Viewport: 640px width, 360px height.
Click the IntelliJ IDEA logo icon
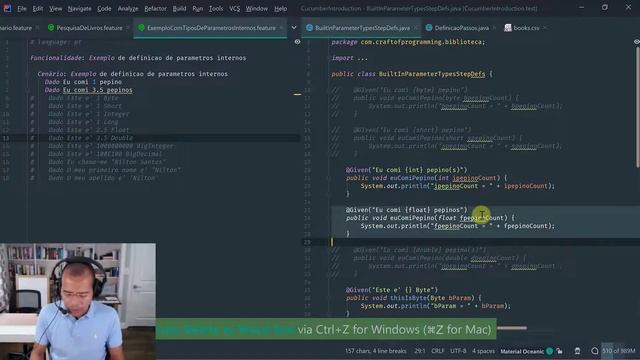pos(7,8)
